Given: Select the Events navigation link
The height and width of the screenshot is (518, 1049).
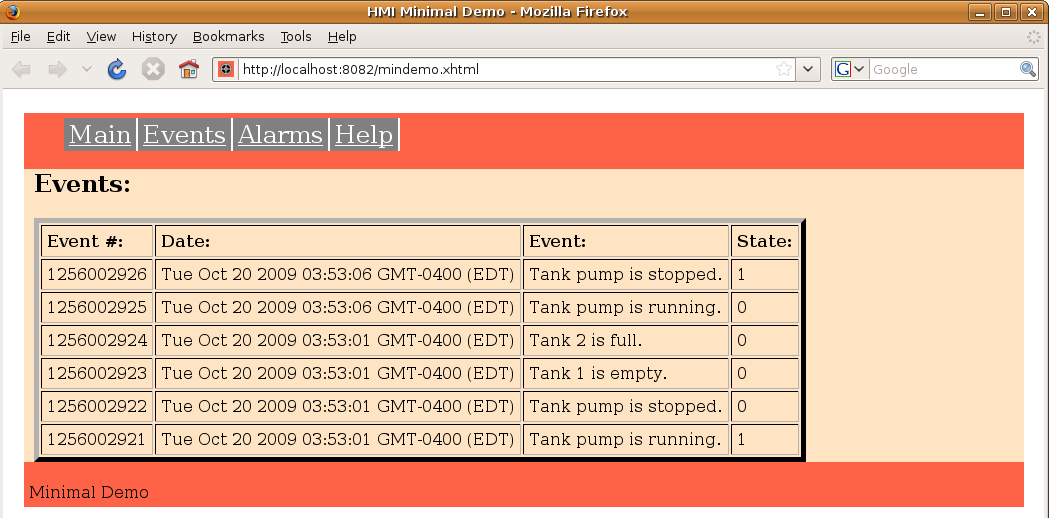Looking at the screenshot, I should point(184,135).
